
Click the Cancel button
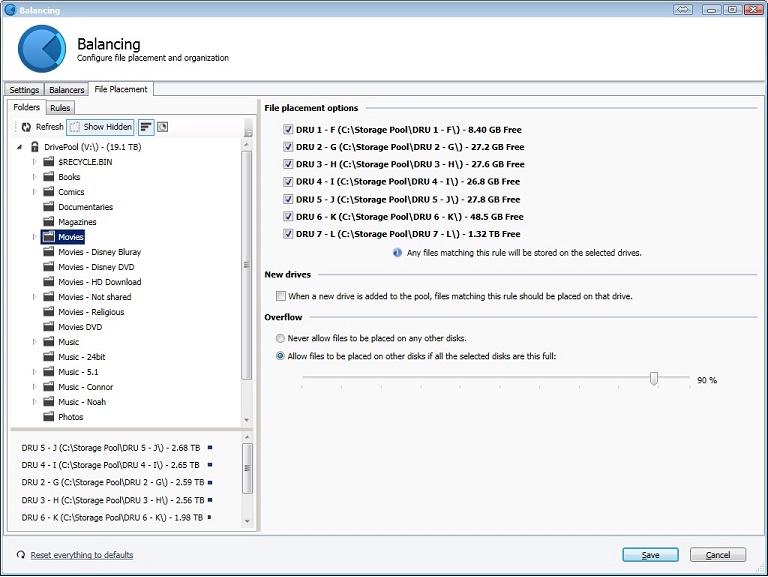click(x=718, y=555)
